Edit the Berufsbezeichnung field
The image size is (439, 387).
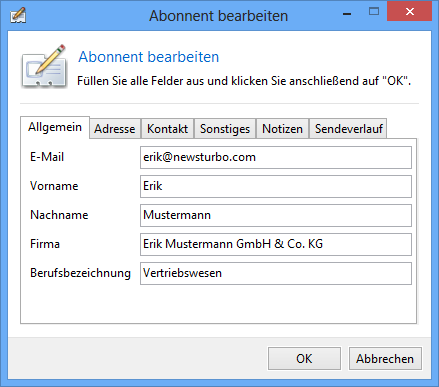click(x=276, y=273)
